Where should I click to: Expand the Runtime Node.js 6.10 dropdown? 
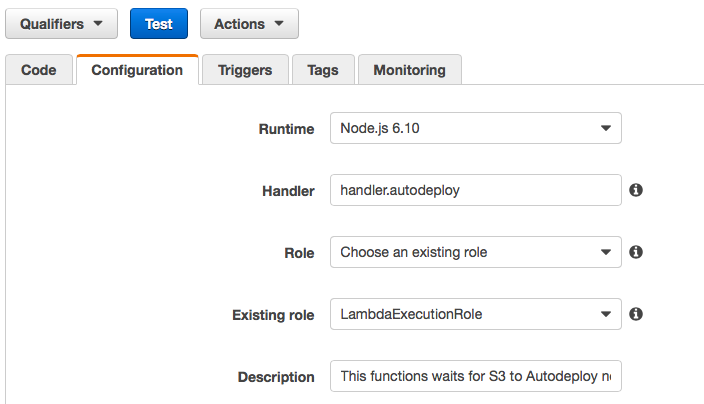pos(476,129)
